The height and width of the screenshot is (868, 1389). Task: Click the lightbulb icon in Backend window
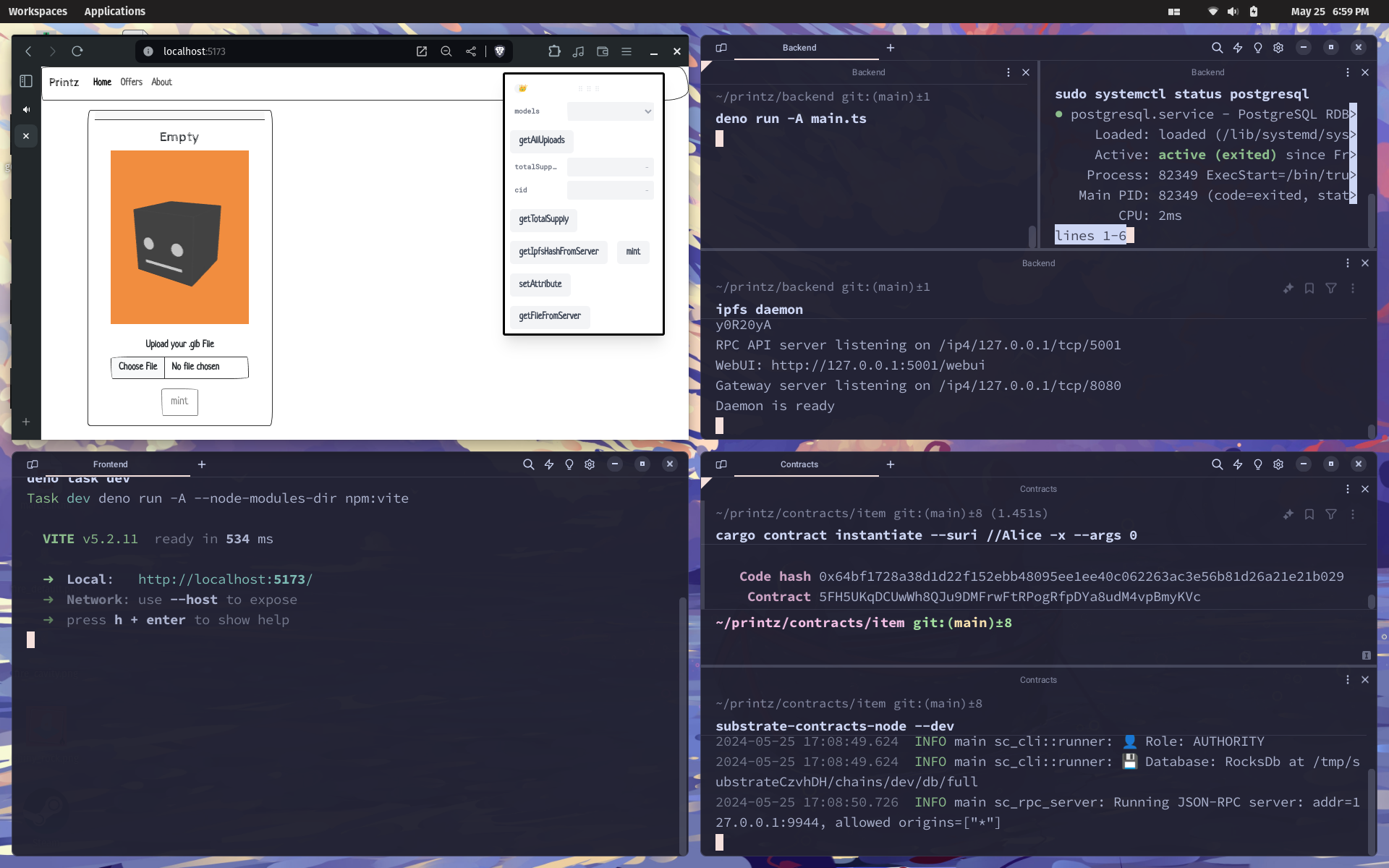[x=1258, y=48]
